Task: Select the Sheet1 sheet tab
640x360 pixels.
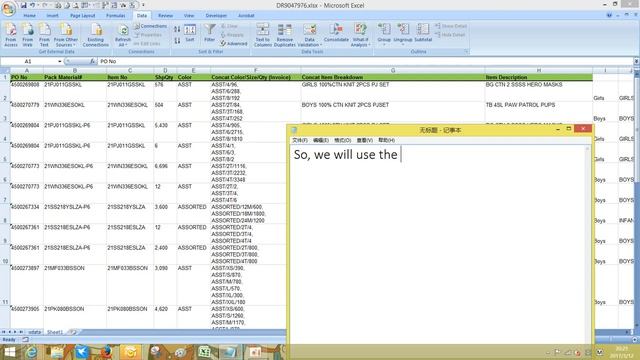Action: click(x=55, y=332)
